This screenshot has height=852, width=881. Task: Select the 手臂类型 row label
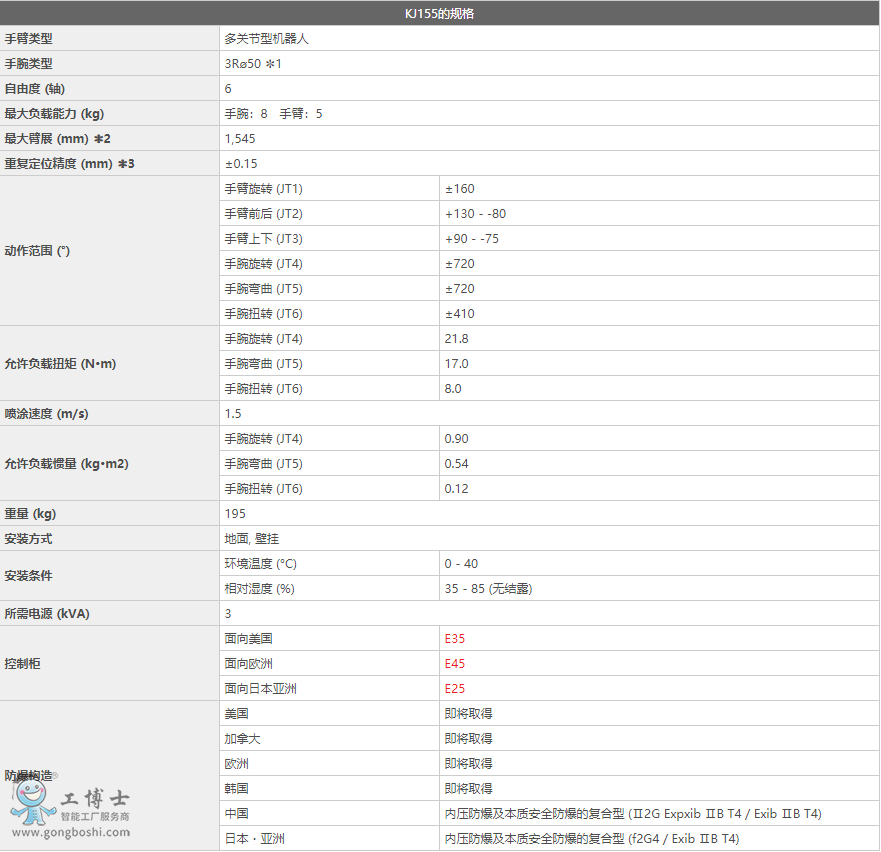pyautogui.click(x=29, y=39)
